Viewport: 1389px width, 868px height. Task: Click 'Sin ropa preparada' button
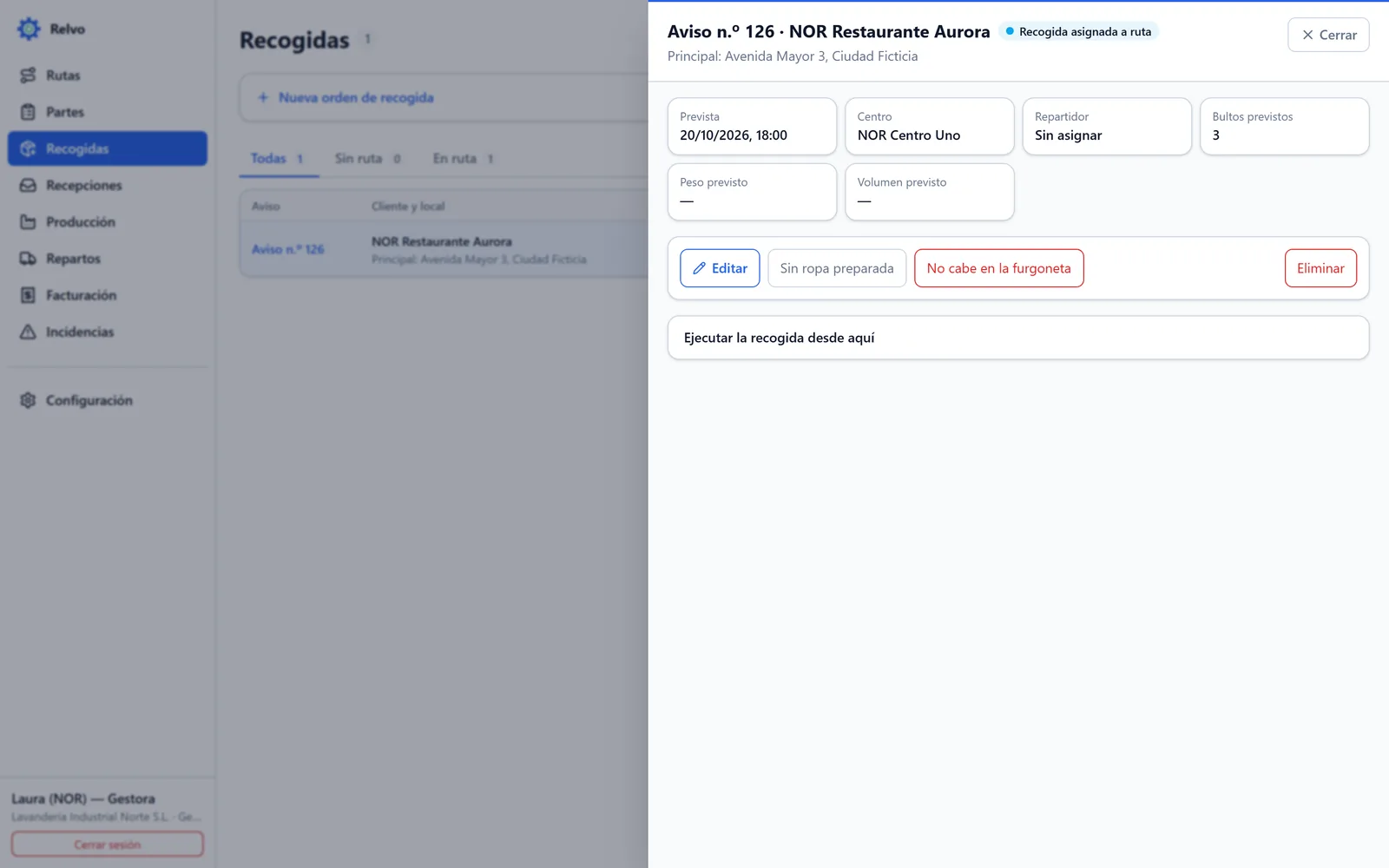[x=837, y=268]
